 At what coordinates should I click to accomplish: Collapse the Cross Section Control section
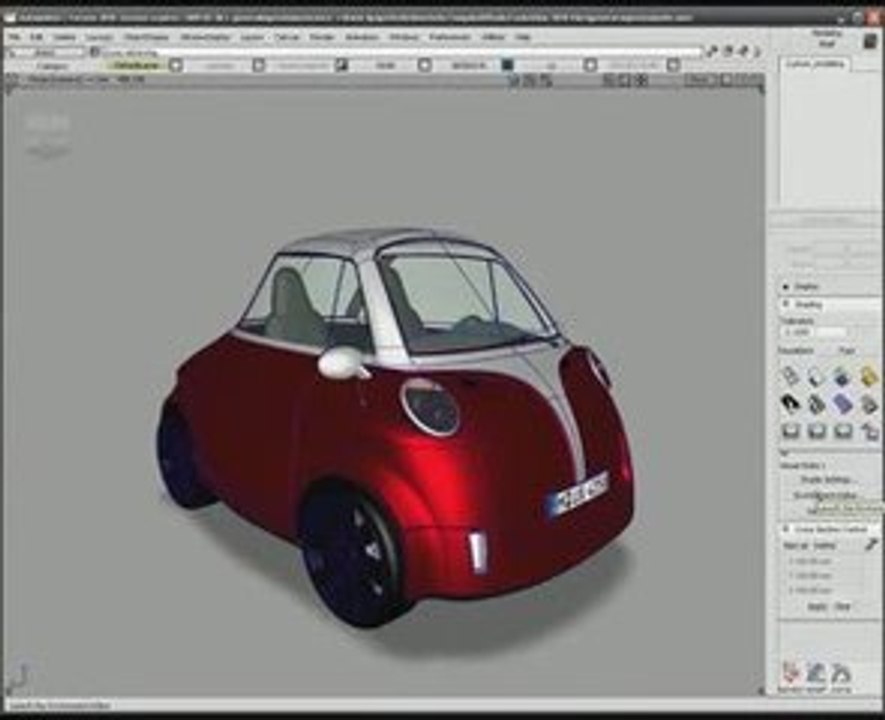[786, 530]
